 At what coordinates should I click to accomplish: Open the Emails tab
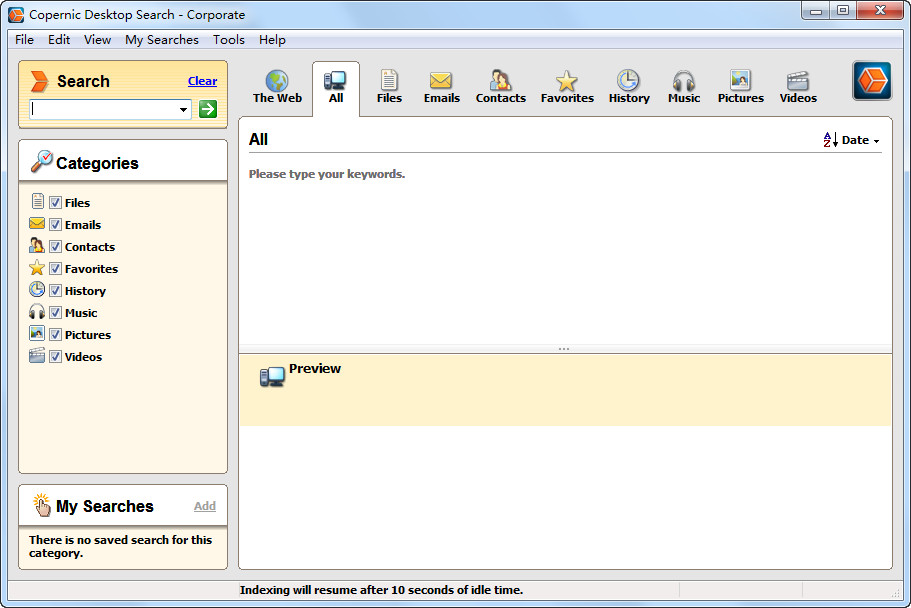pyautogui.click(x=442, y=88)
